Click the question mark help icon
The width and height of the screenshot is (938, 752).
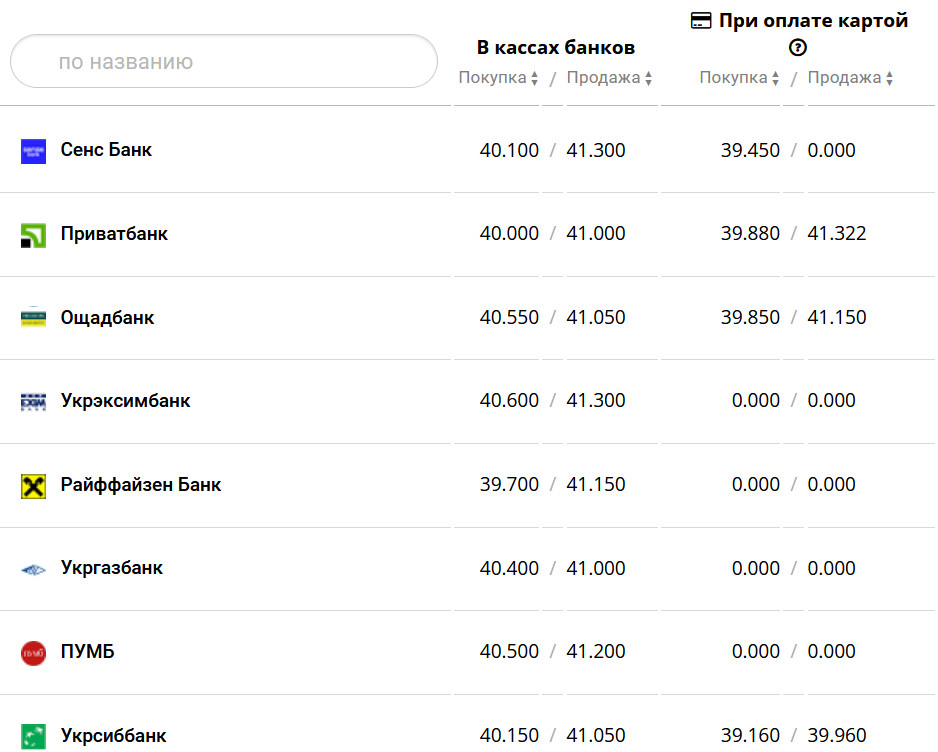(x=798, y=47)
